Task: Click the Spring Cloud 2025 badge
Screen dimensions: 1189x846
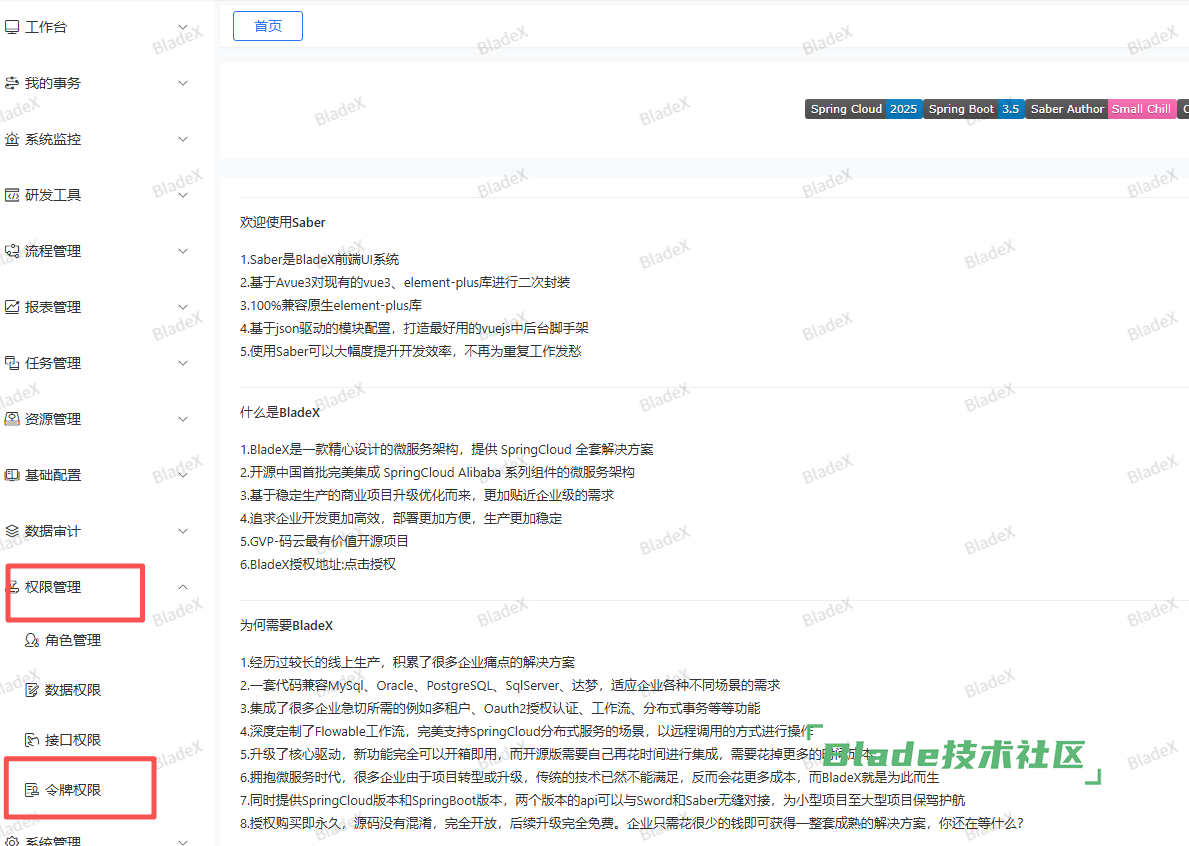Action: pos(863,109)
